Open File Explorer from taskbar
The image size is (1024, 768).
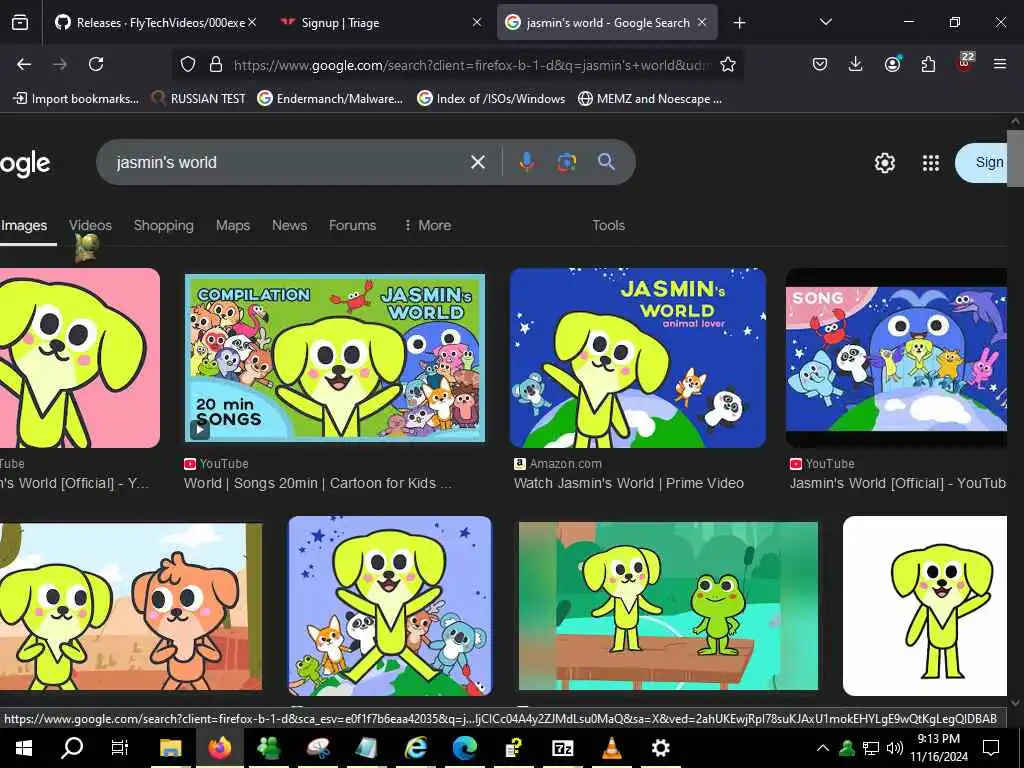(x=170, y=747)
